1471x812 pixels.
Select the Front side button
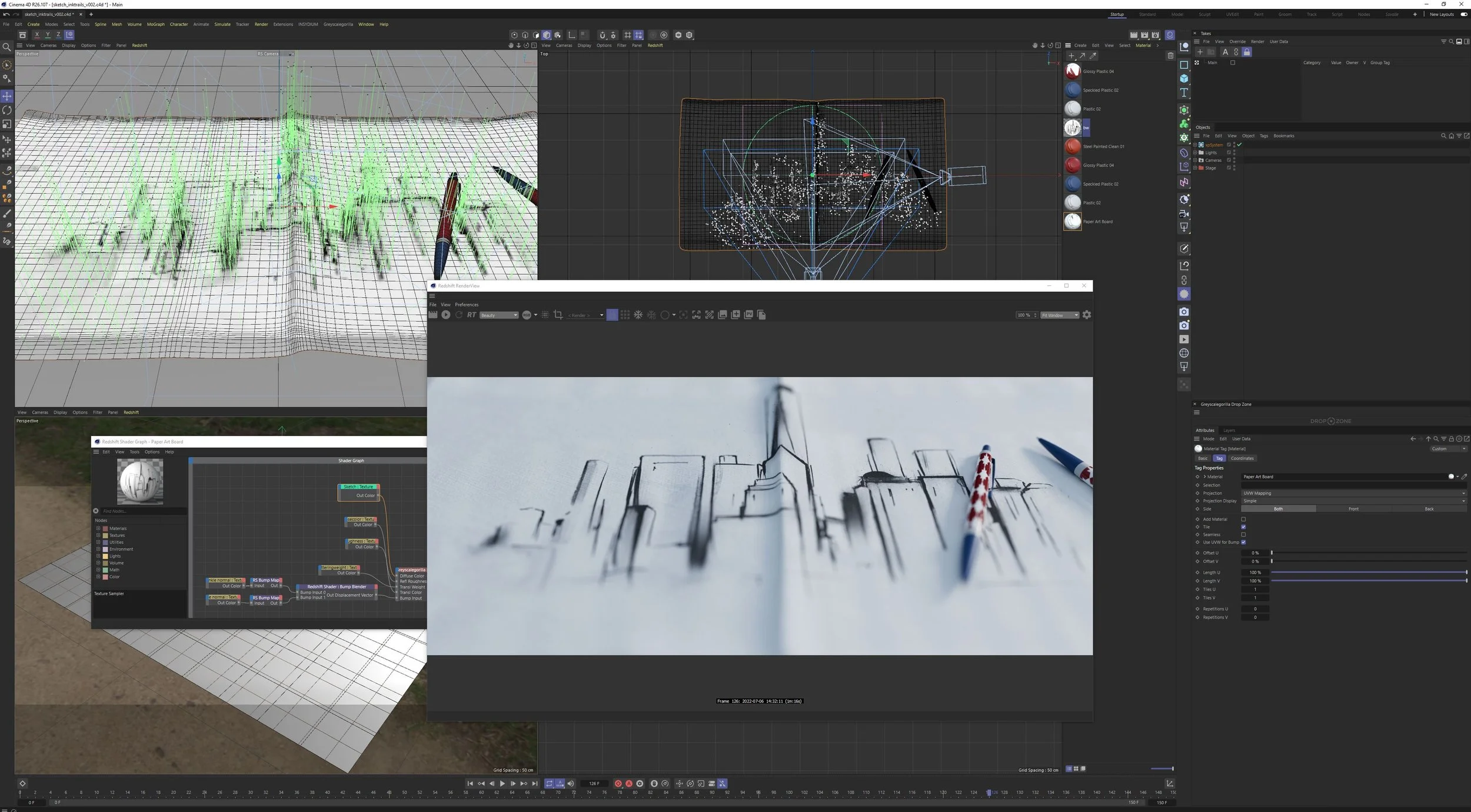[1353, 509]
